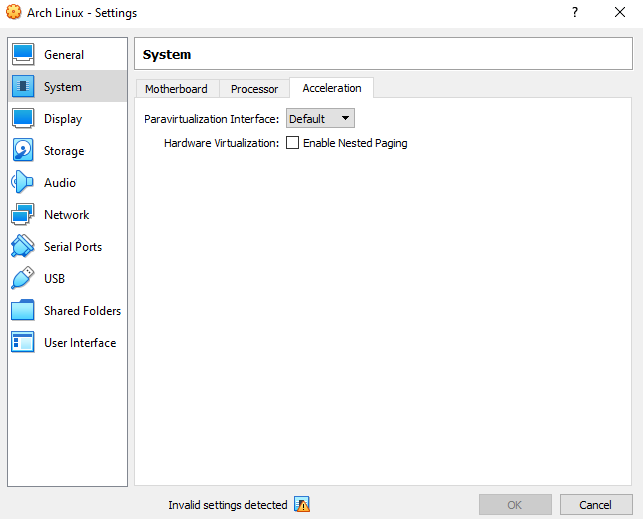This screenshot has height=519, width=643.
Task: Open Storage settings disk icon
Action: (23, 150)
